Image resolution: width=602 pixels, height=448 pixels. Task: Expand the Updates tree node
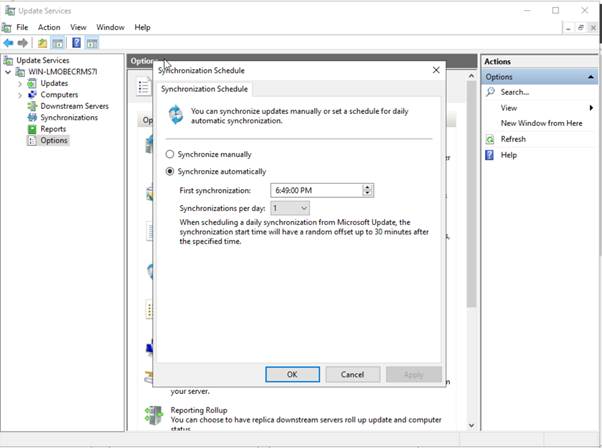coord(20,84)
